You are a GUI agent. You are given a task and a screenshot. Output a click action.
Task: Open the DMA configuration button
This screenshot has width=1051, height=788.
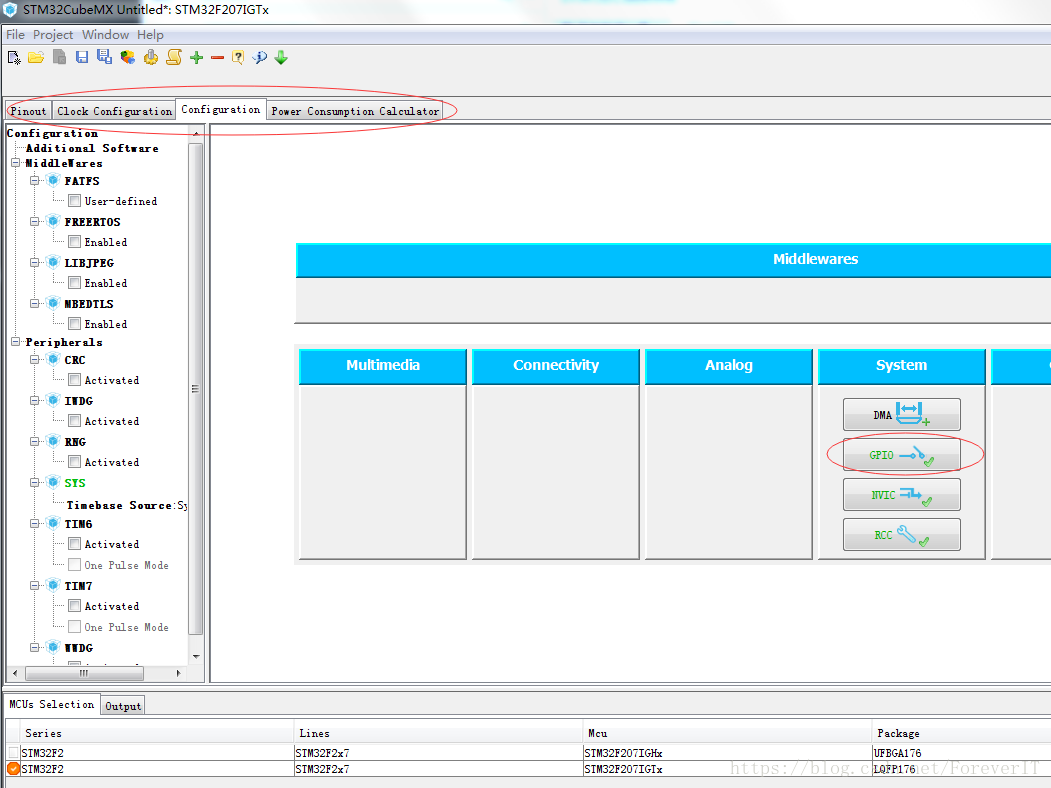[x=902, y=415]
